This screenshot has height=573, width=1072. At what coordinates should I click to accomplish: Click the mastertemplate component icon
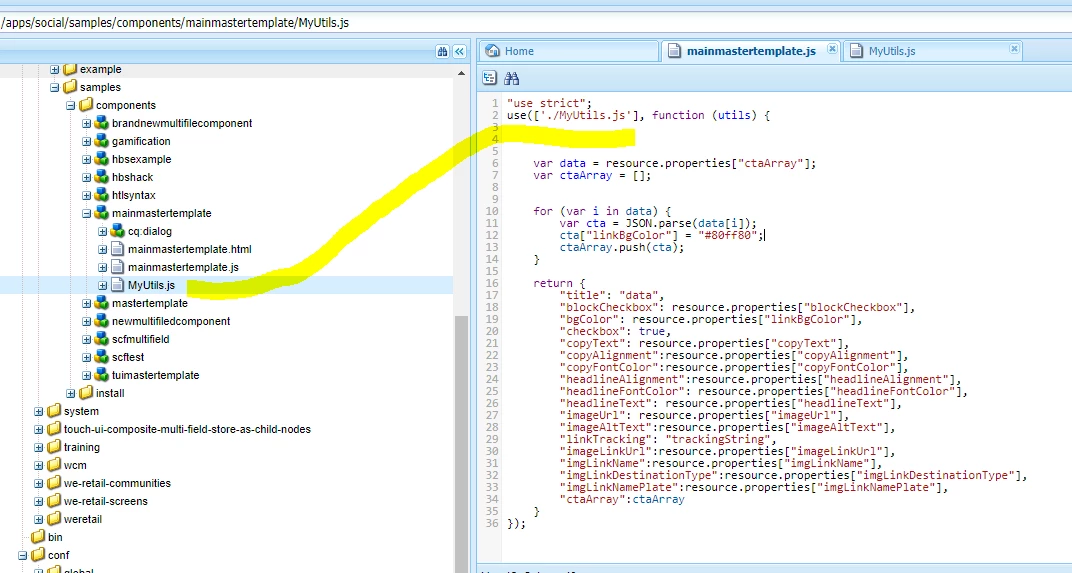(101, 303)
